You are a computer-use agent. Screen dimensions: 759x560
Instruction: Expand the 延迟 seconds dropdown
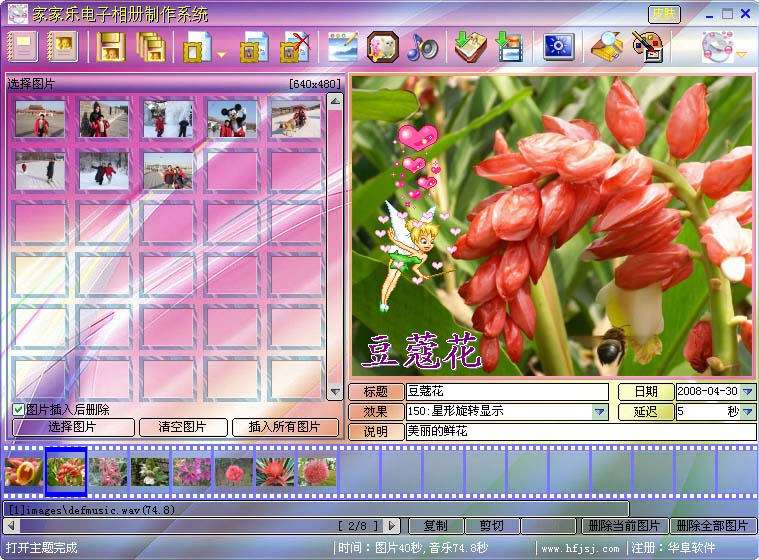pos(748,411)
